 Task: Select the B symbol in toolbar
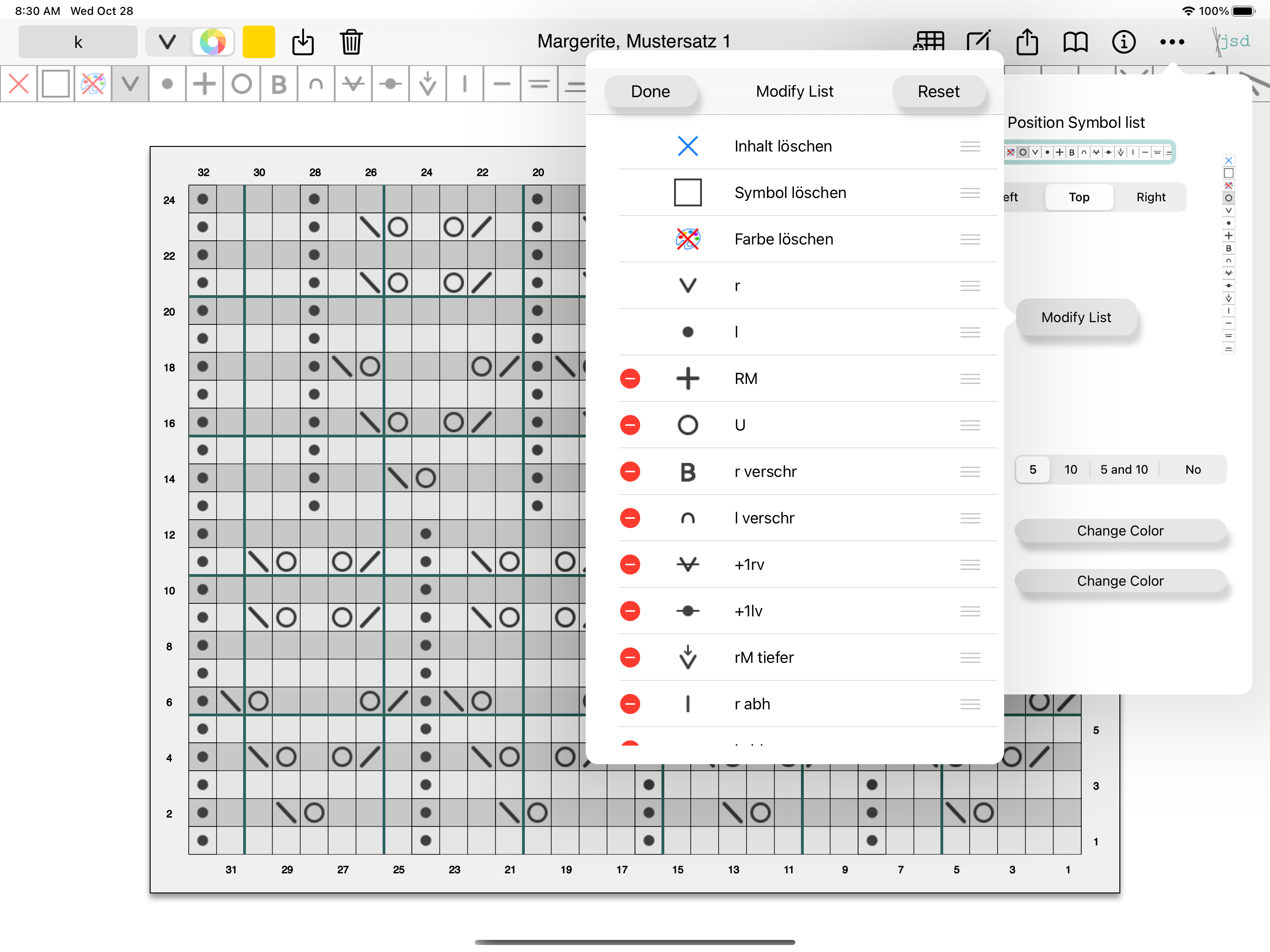point(279,84)
